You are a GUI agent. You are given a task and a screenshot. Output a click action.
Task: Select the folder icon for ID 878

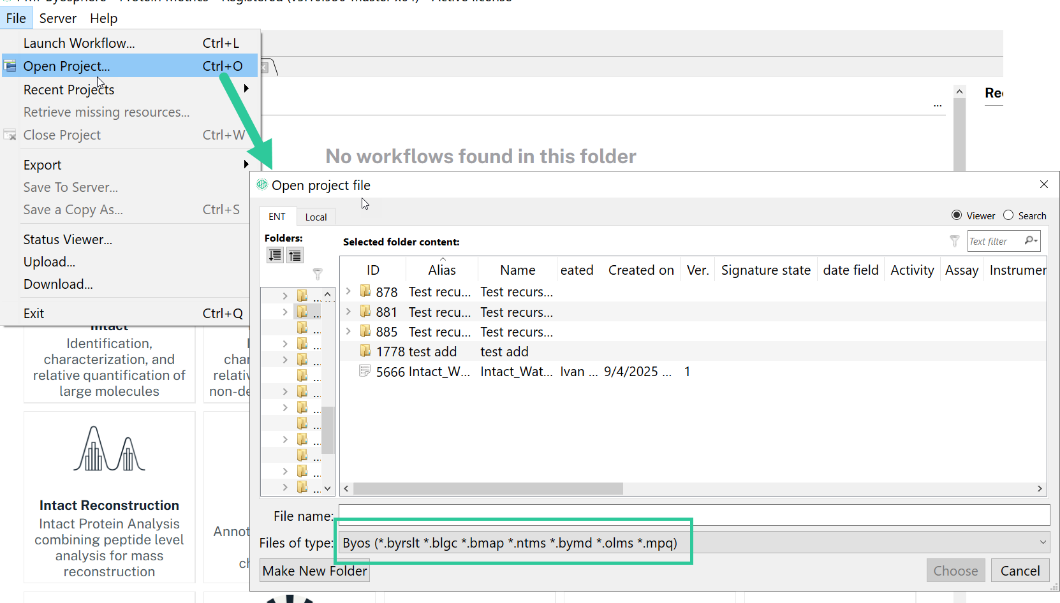[365, 291]
